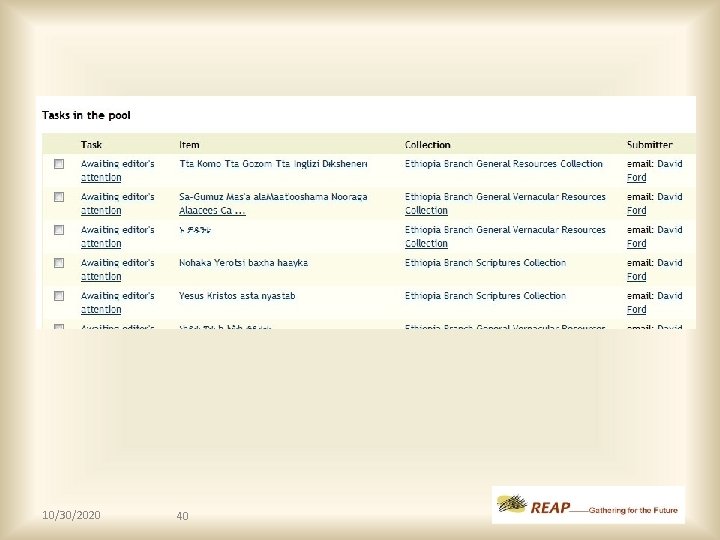Email David Ford in Tta Komo row
720x540 pixels.
[x=654, y=171]
